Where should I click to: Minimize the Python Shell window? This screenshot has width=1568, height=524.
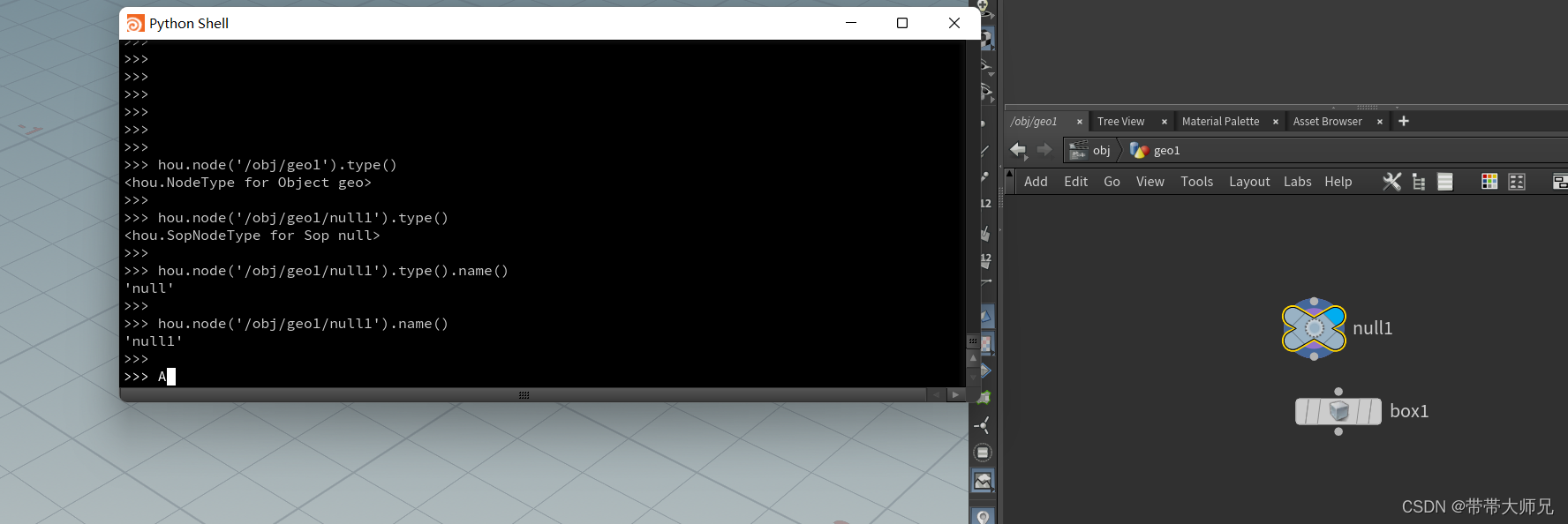(851, 23)
